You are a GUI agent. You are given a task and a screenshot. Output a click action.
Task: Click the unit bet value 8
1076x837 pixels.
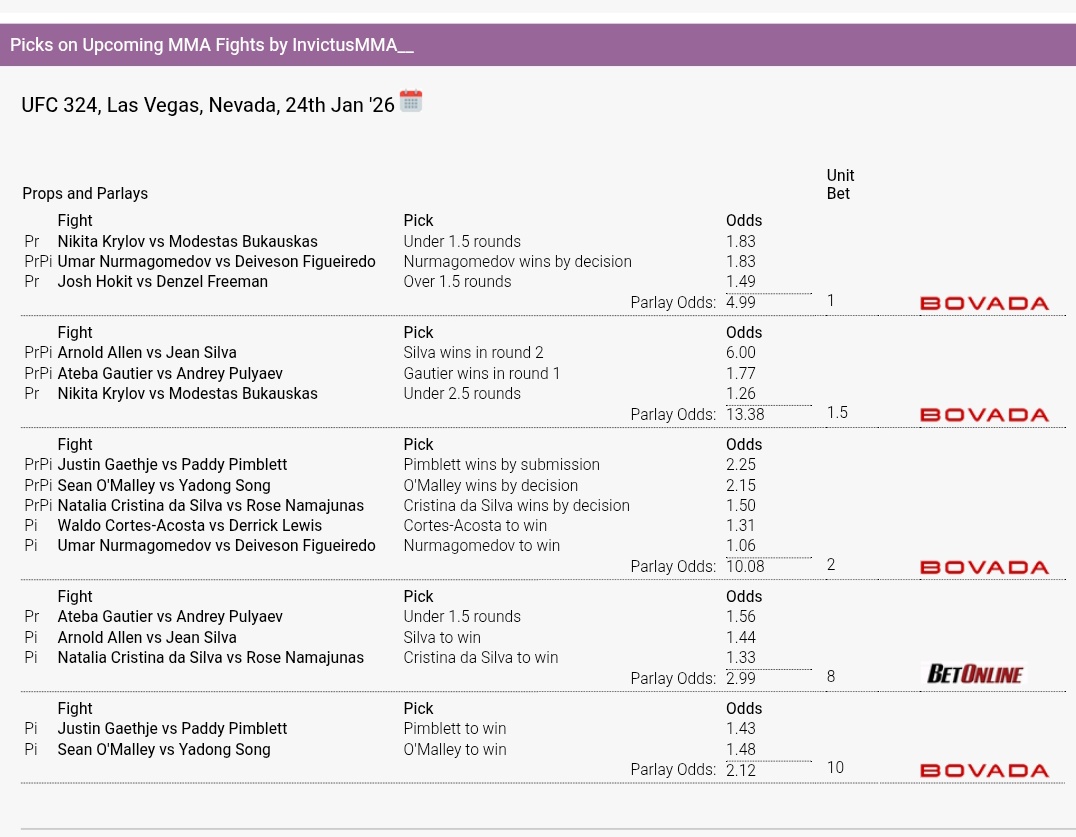(x=831, y=676)
